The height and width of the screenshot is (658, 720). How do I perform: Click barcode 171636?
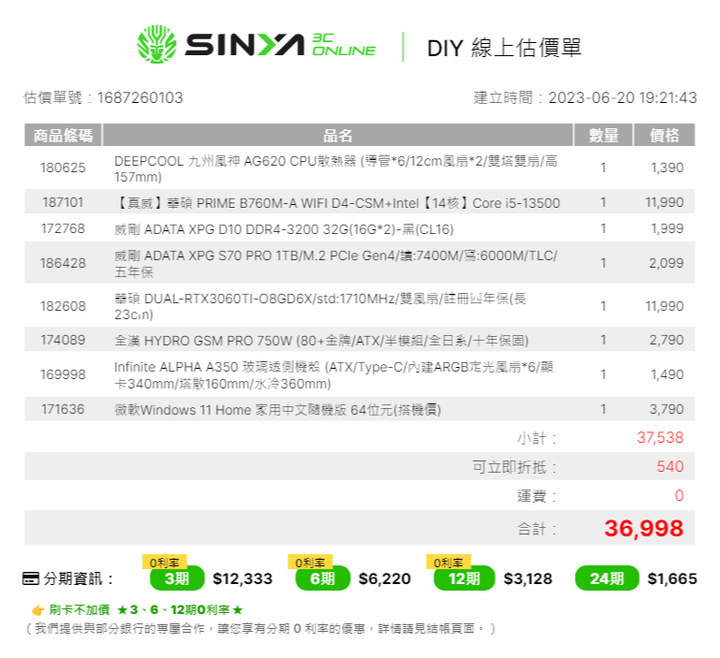click(63, 409)
